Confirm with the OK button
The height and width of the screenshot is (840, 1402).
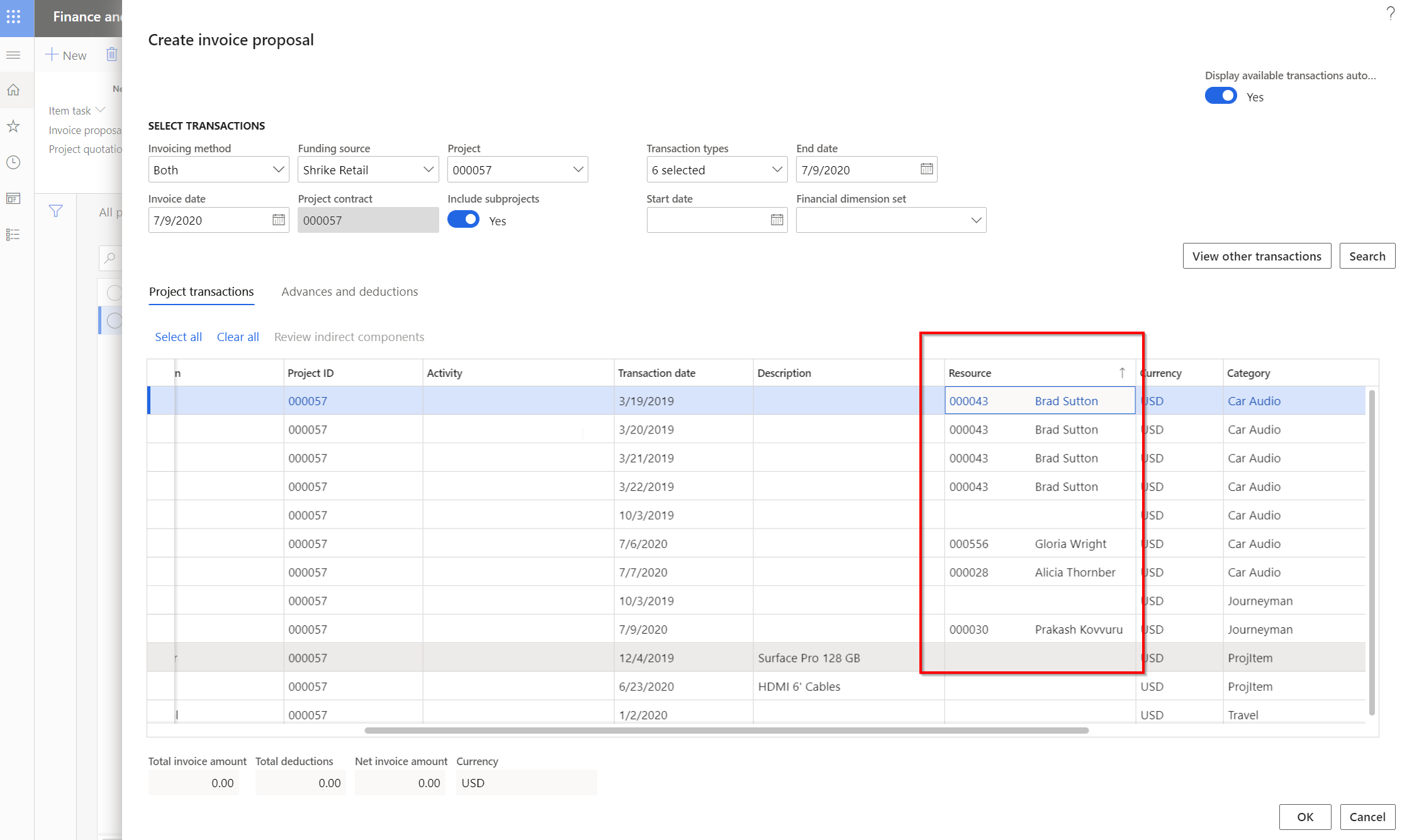[1305, 817]
